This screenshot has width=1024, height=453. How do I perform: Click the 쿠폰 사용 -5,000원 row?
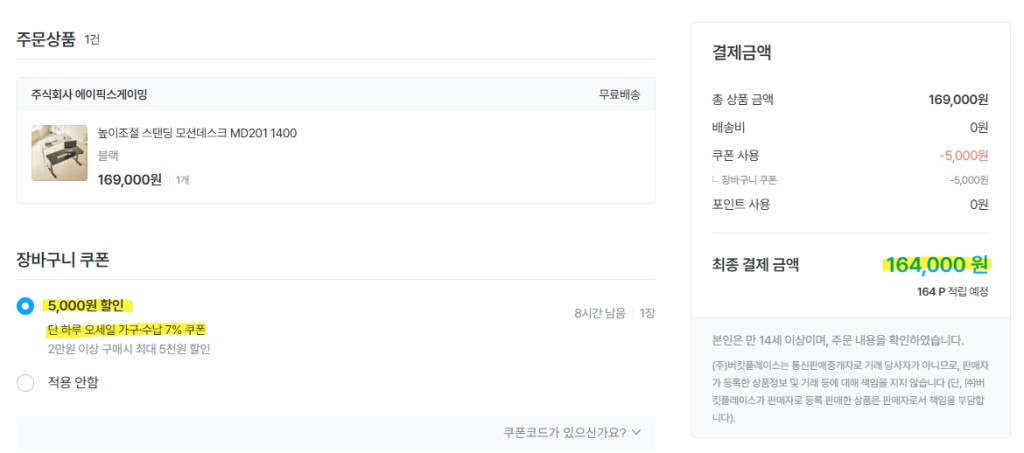(848, 155)
